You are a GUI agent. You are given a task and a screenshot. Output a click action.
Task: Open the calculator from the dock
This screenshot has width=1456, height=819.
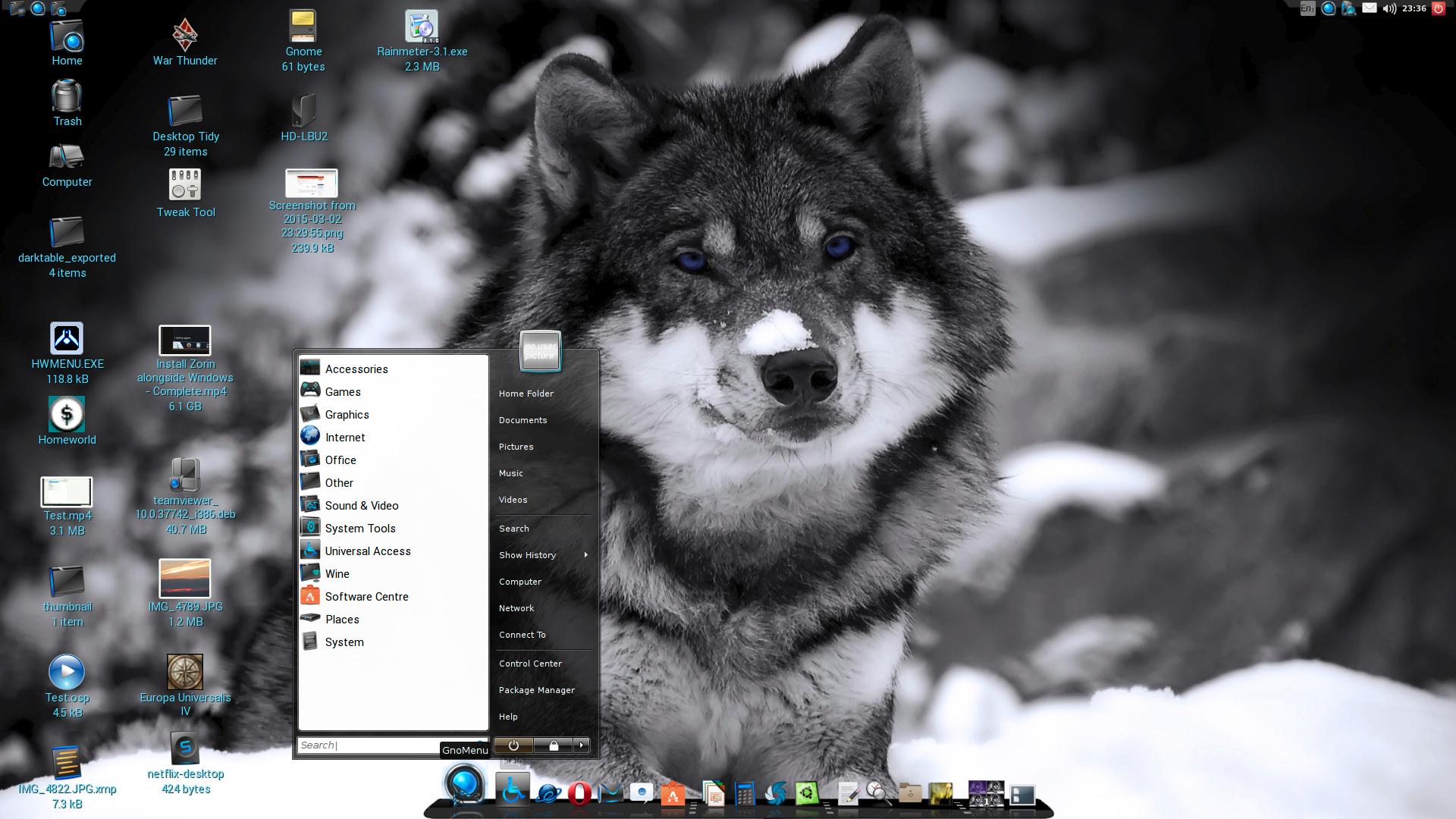(745, 794)
